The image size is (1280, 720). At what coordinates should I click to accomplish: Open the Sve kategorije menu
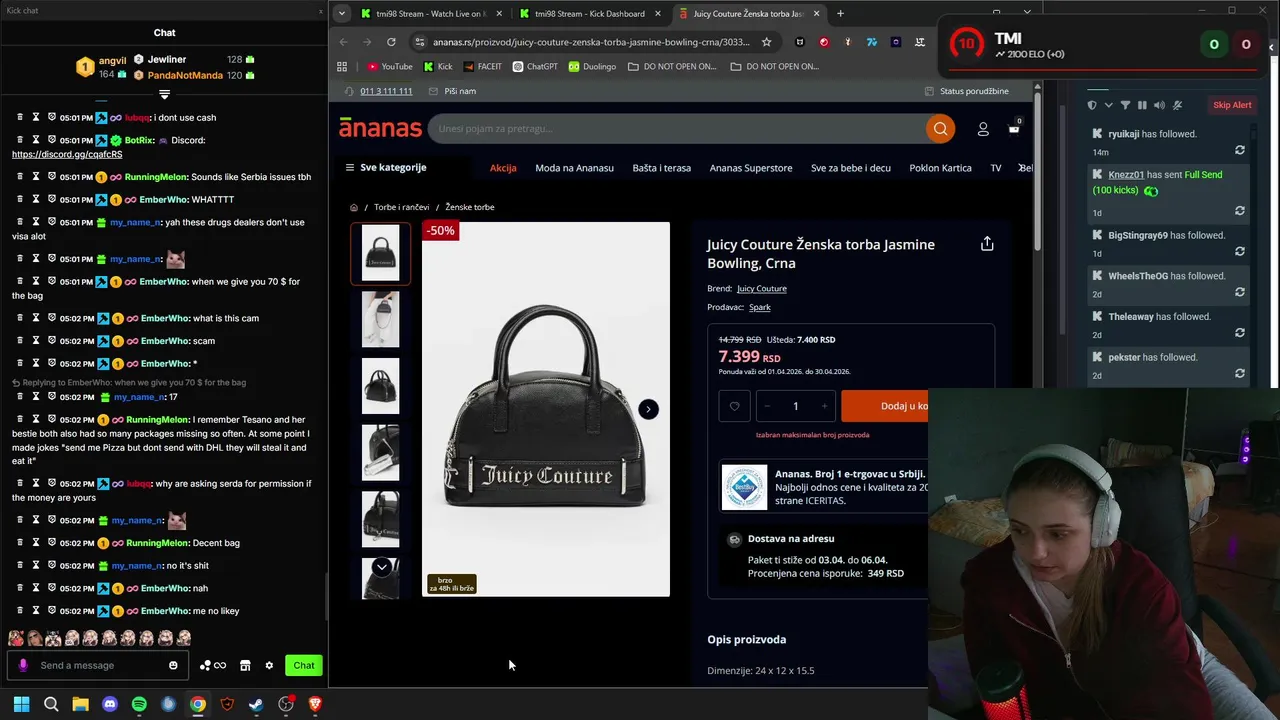(386, 168)
